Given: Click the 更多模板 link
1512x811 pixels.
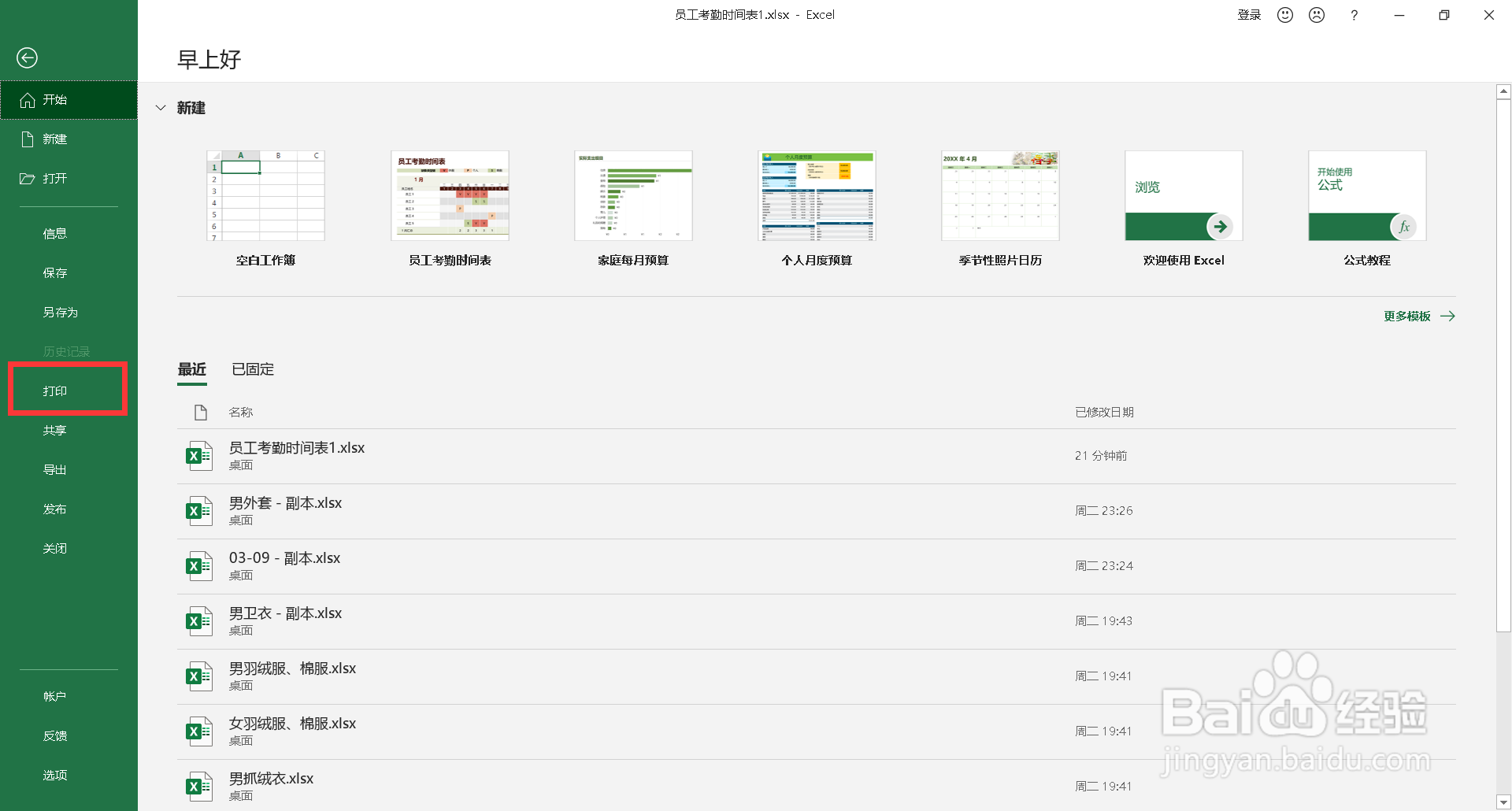Looking at the screenshot, I should [x=1419, y=317].
